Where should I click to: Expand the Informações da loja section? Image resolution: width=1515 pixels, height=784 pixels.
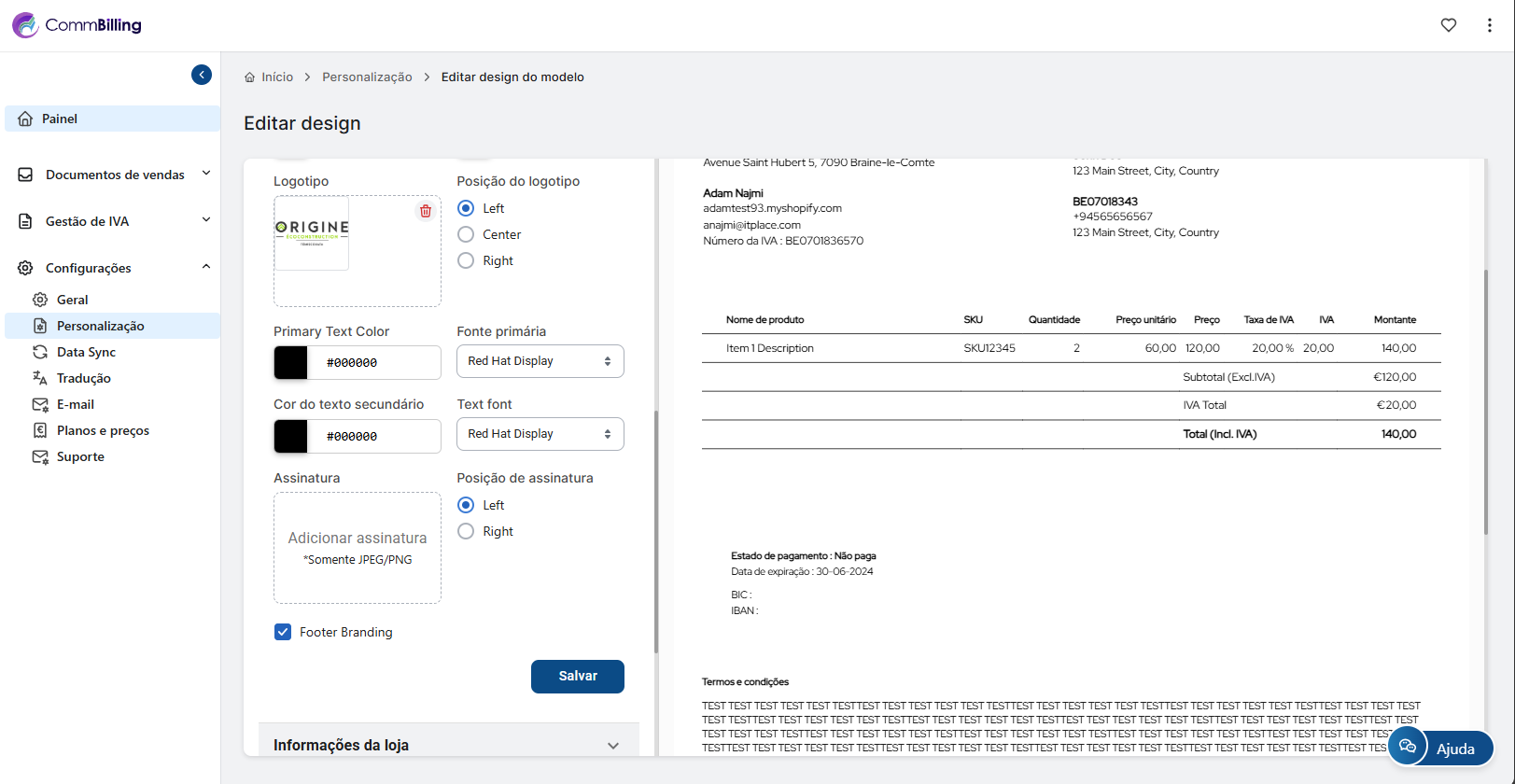click(x=448, y=745)
